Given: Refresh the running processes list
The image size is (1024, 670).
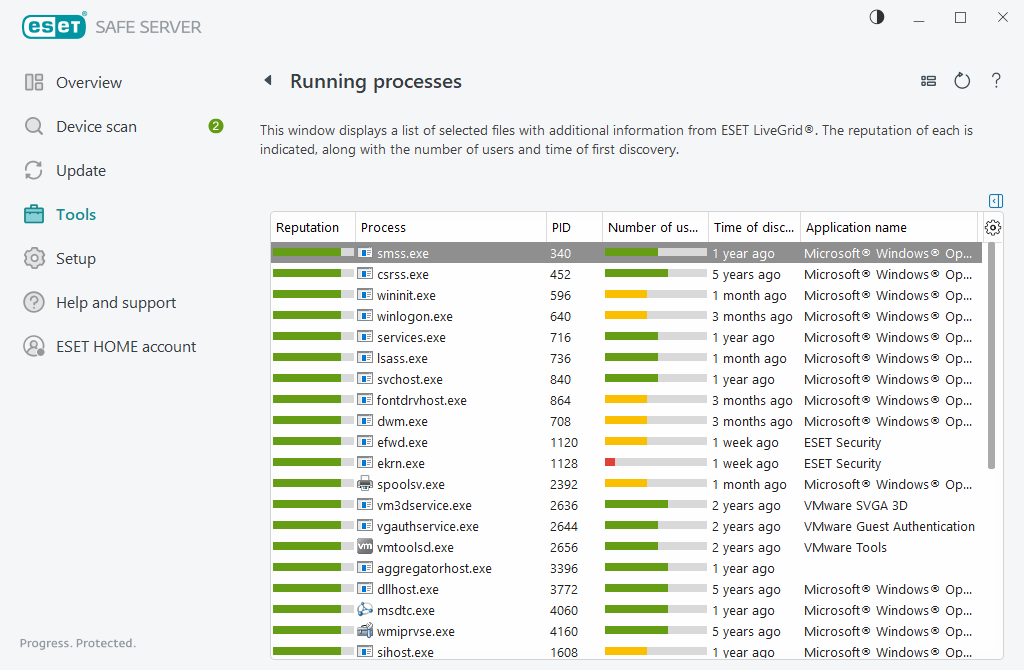Looking at the screenshot, I should (x=962, y=81).
